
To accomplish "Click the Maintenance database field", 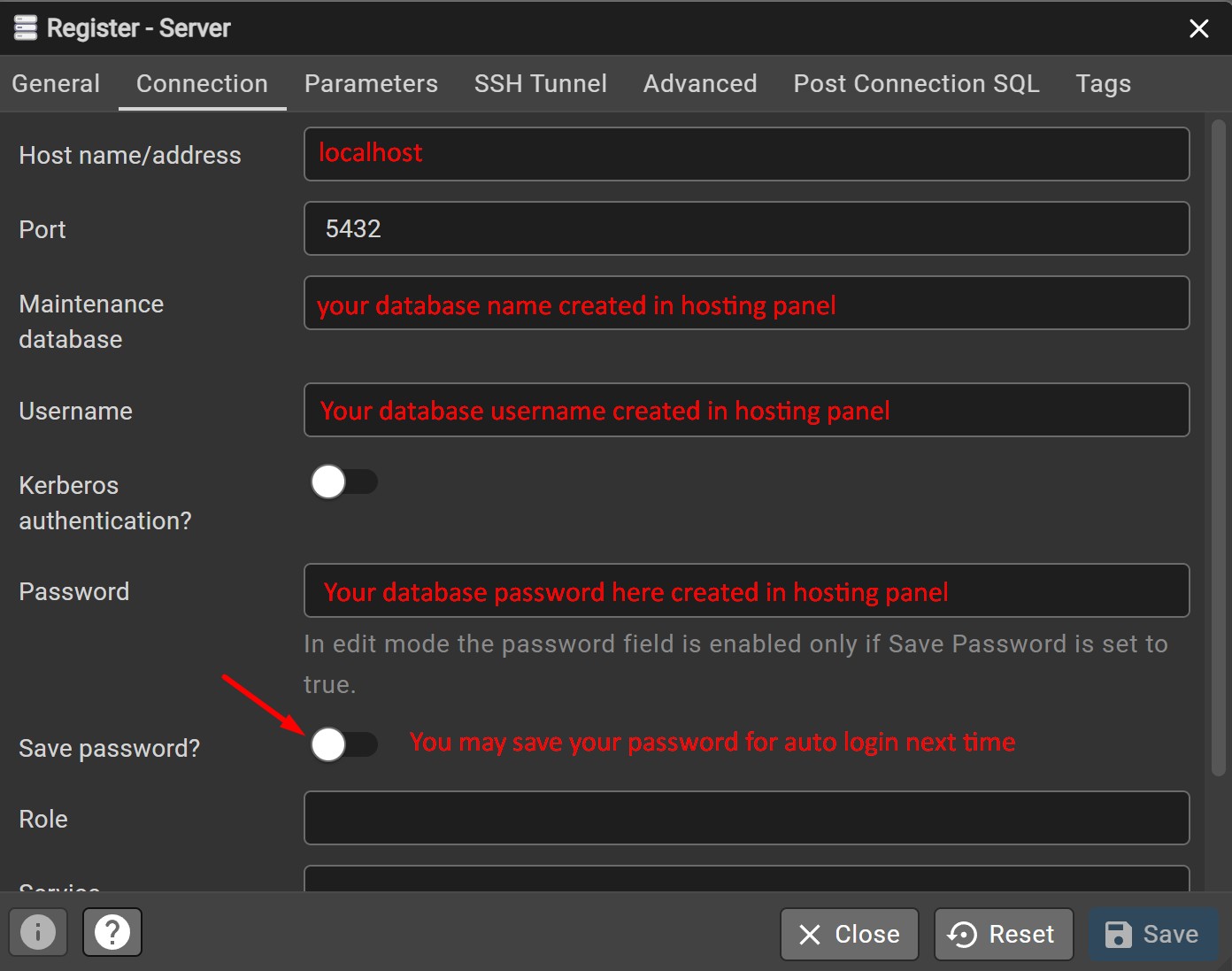I will pos(746,303).
